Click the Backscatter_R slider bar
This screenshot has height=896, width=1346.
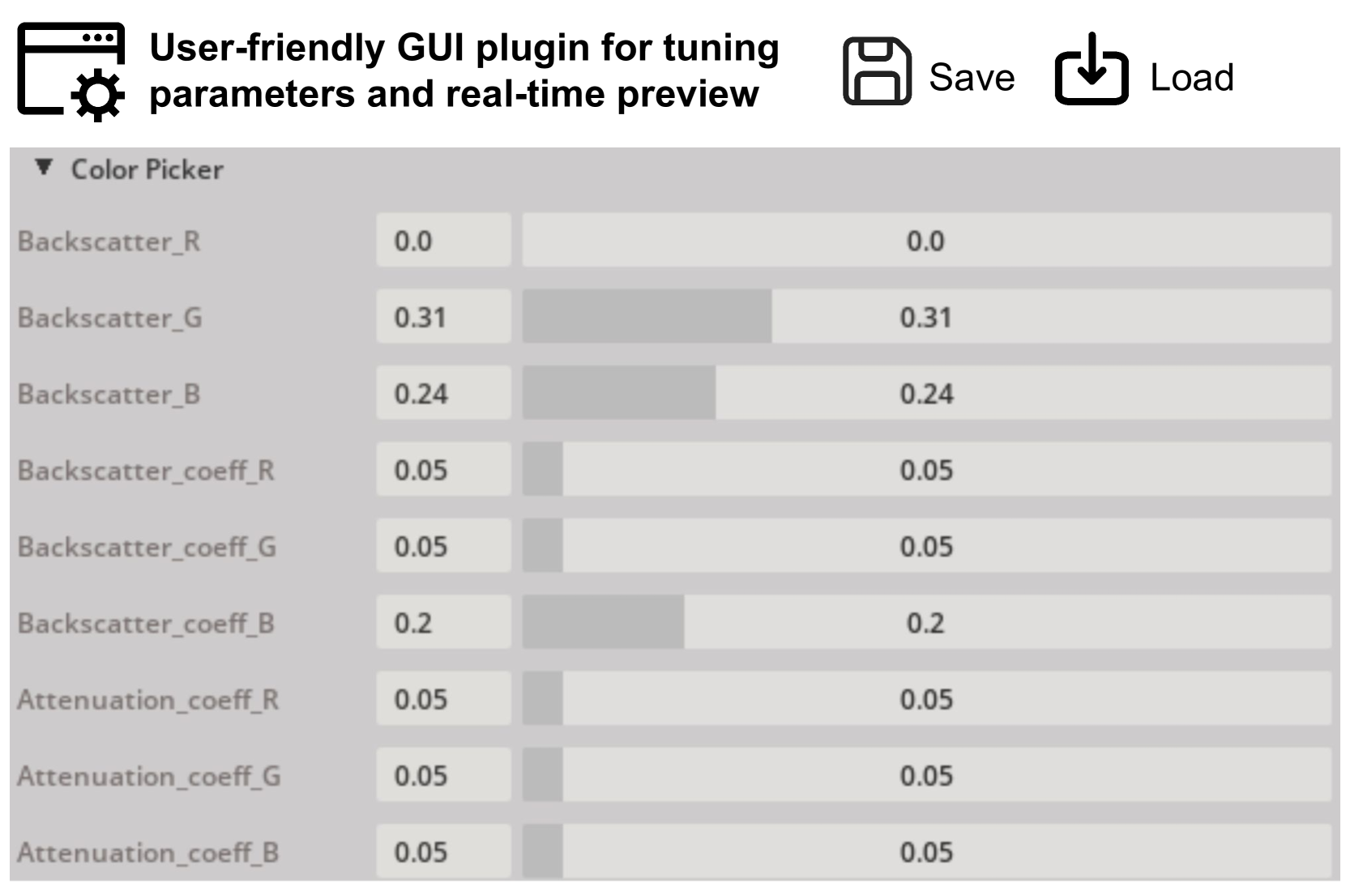[x=926, y=241]
